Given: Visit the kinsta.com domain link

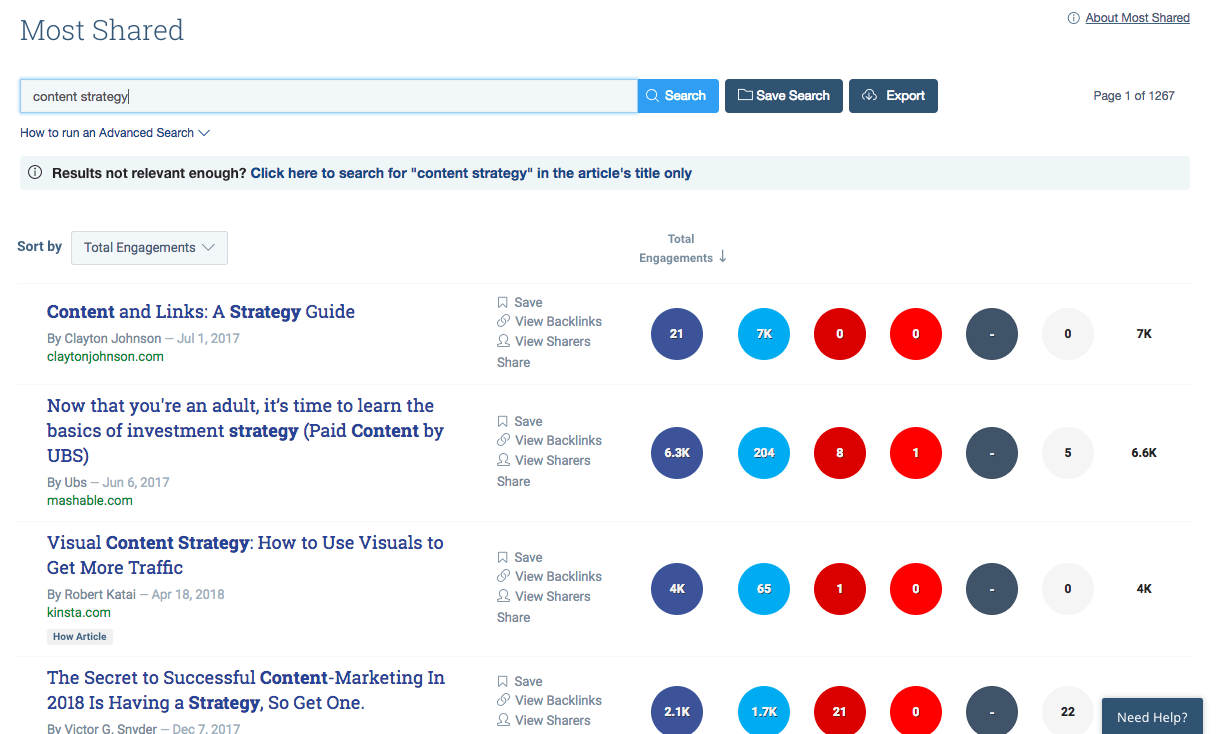Looking at the screenshot, I should click(x=79, y=612).
